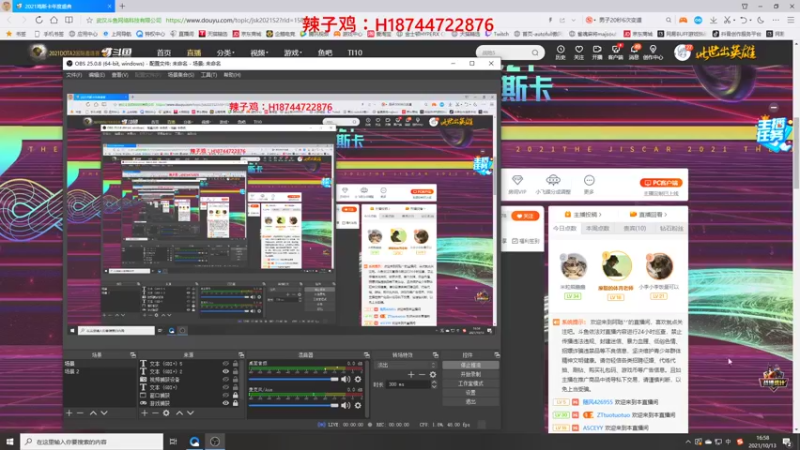
Task: Open the 工具(T) menu in OBS
Action: (x=209, y=75)
